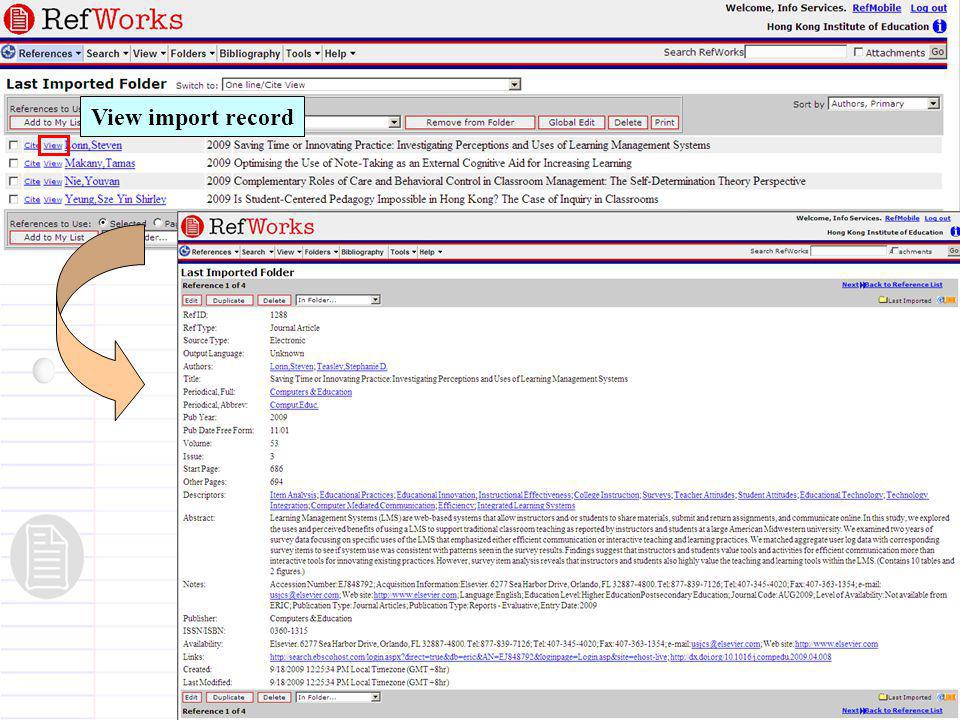Open the Switch to One line/Cite View dropdown
The height and width of the screenshot is (720, 960).
[372, 84]
